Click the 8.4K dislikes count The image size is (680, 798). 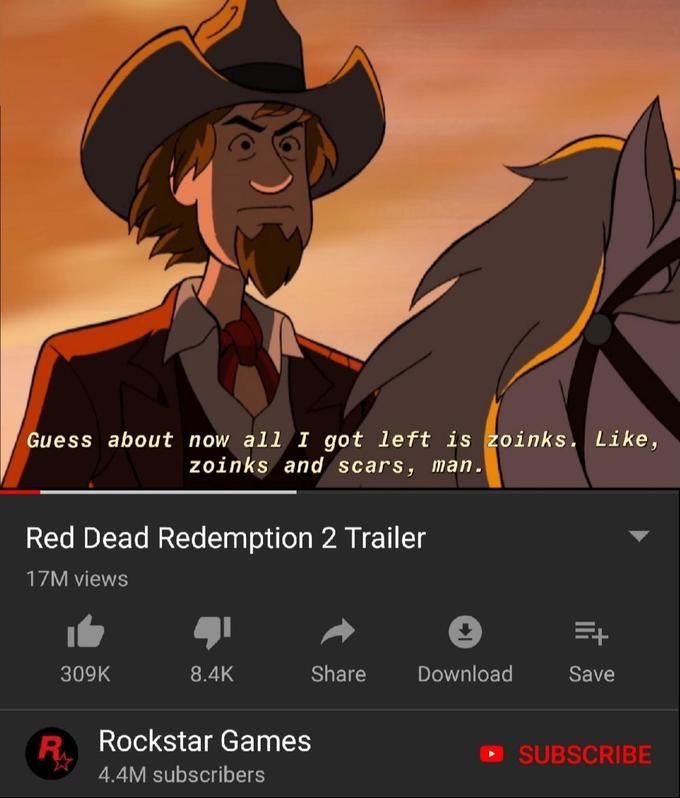(212, 674)
